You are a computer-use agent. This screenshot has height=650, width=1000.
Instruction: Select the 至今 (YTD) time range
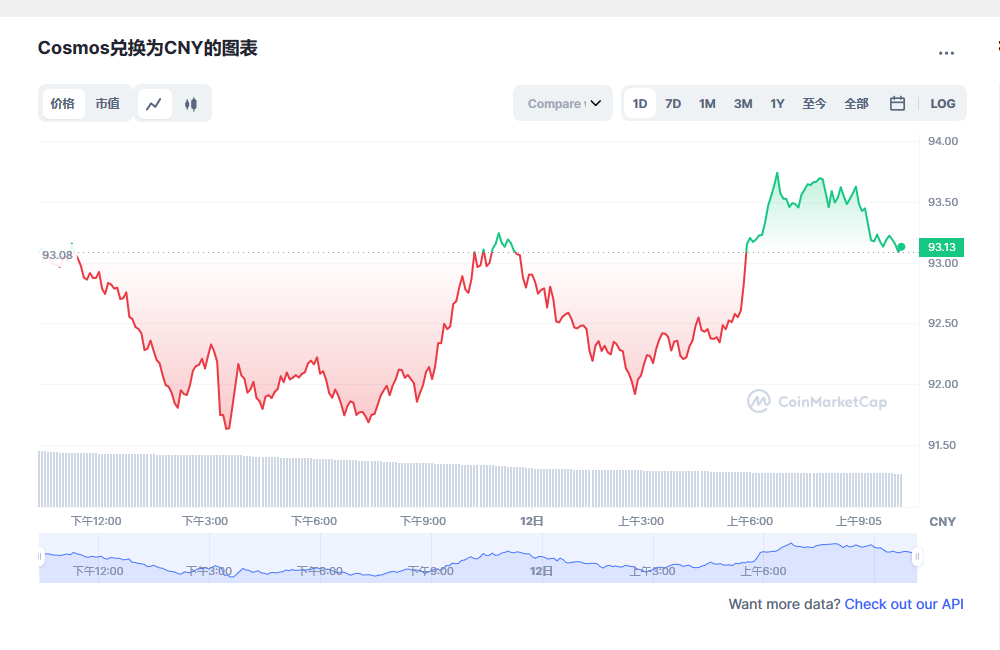pyautogui.click(x=814, y=103)
